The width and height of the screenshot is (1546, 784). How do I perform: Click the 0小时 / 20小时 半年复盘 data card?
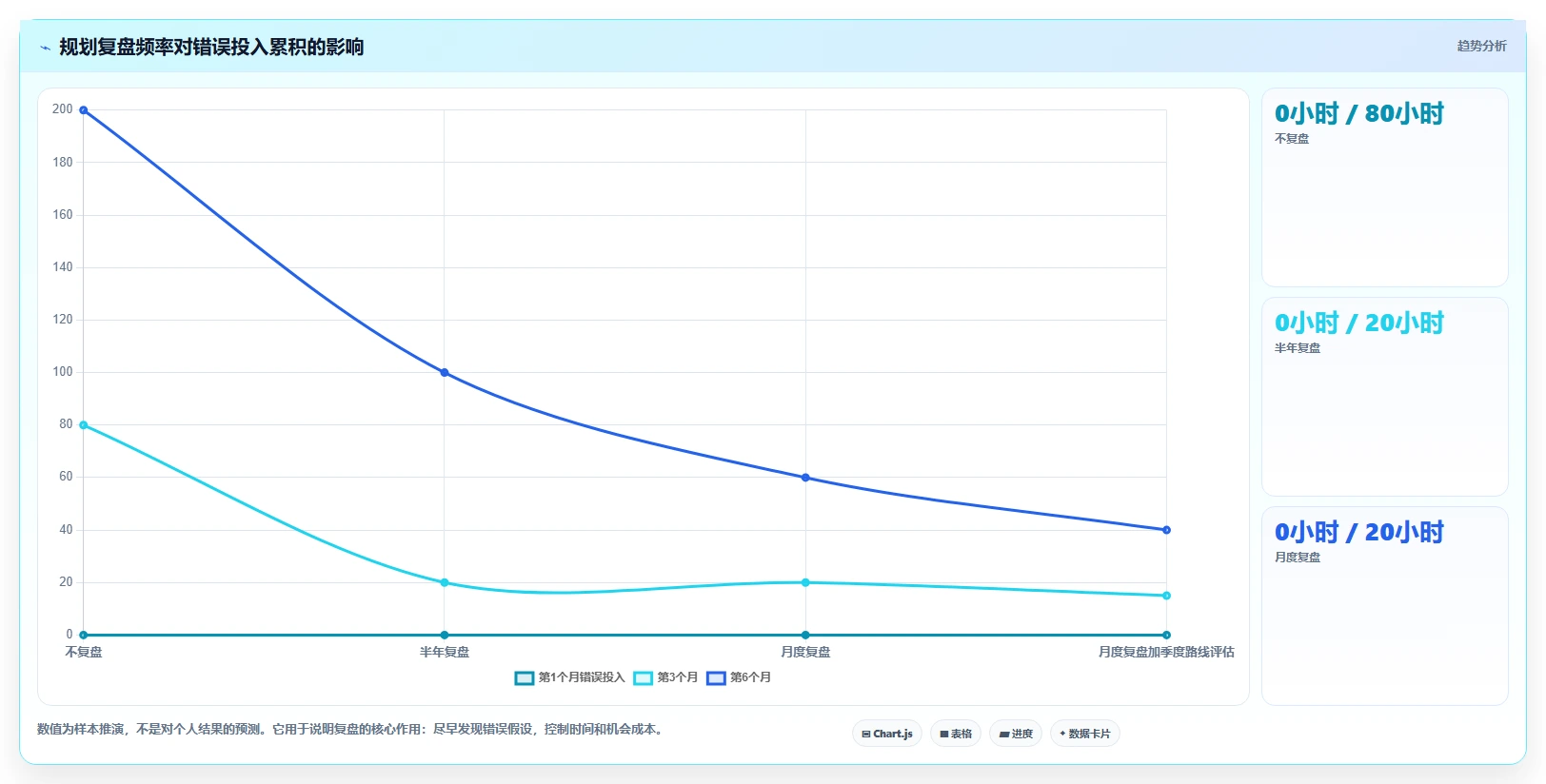point(1384,397)
